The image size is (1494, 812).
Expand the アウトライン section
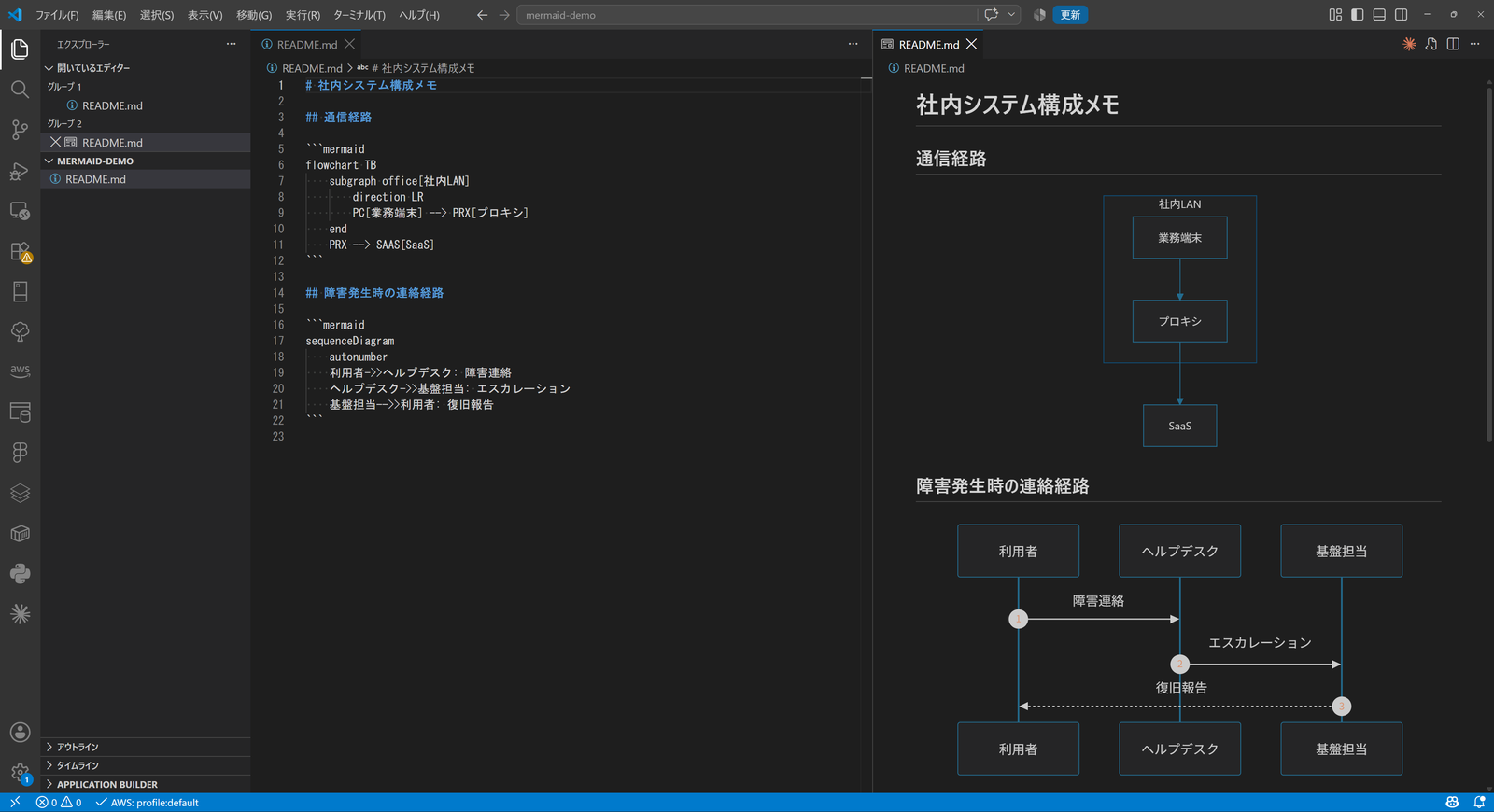146,747
